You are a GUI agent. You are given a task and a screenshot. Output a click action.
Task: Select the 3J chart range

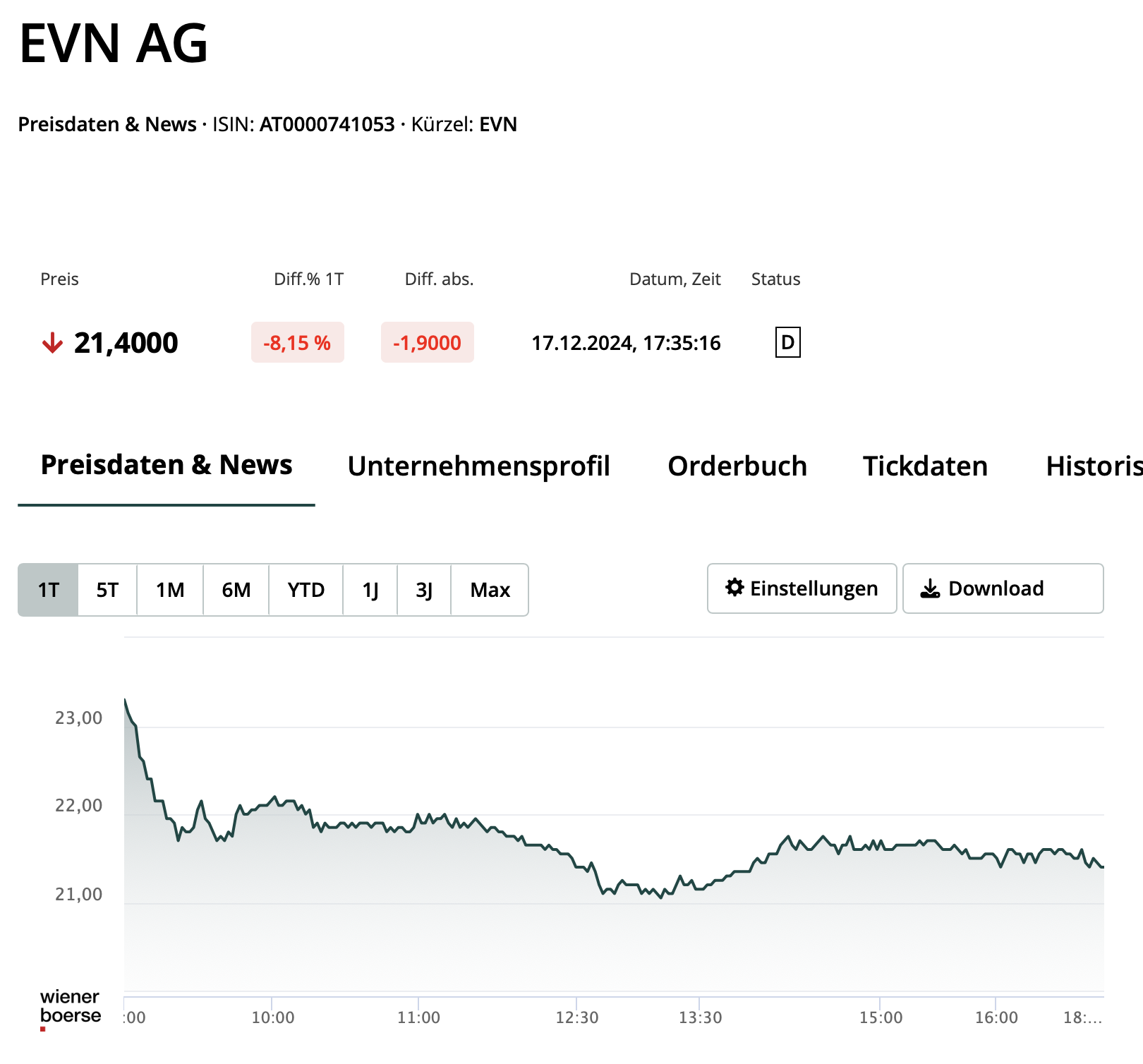coord(424,590)
